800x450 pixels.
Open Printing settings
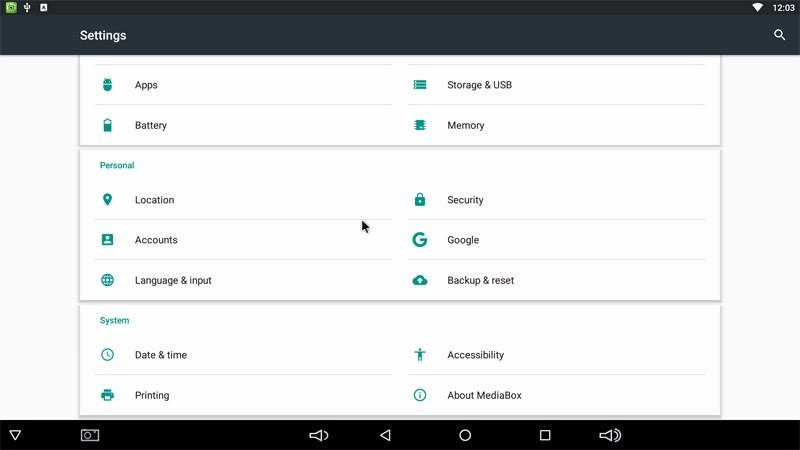152,395
